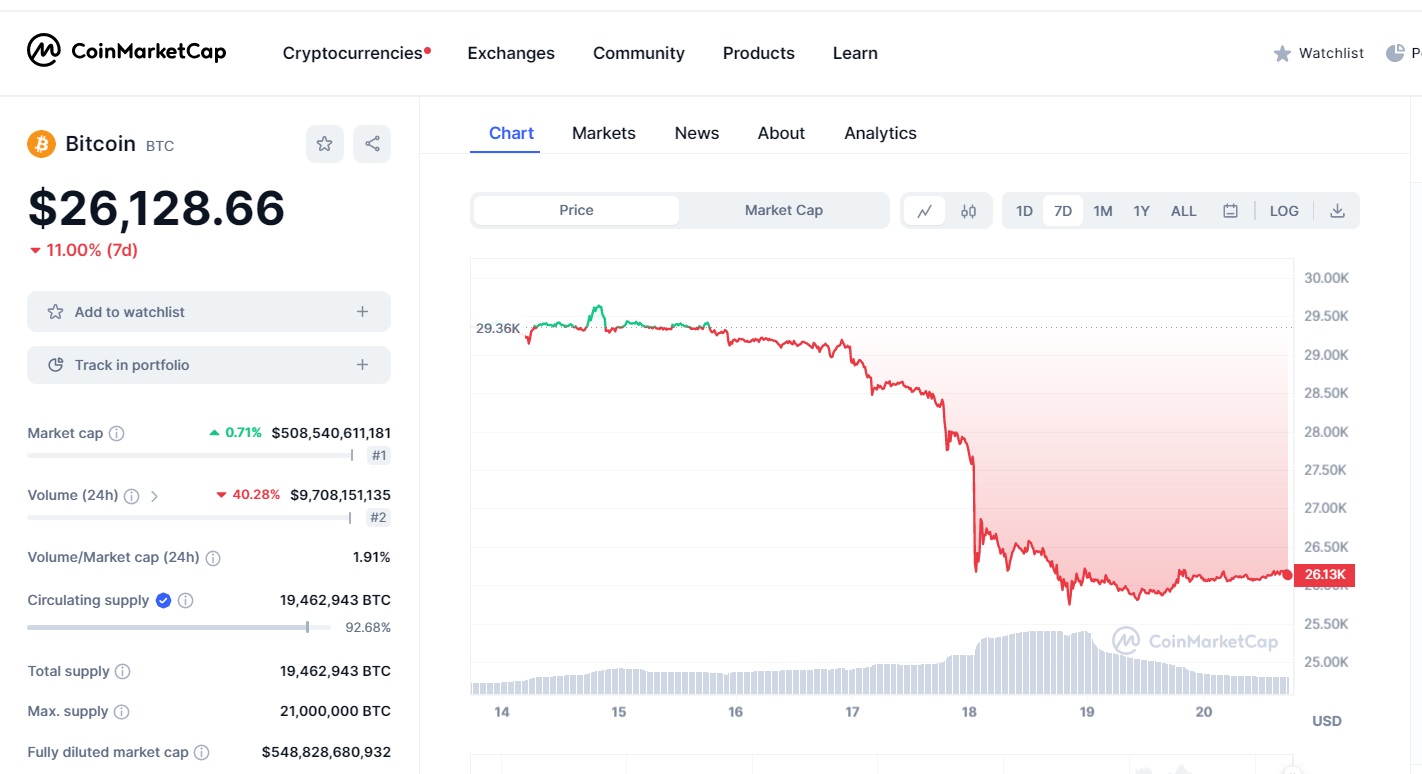The width and height of the screenshot is (1422, 774).
Task: Click the orange Bitcoin coin icon
Action: point(41,144)
